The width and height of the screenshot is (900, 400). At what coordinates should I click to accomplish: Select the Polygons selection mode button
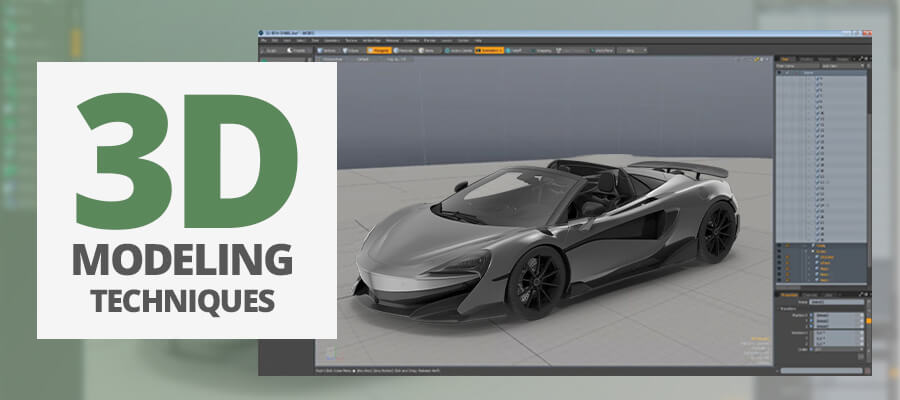click(x=378, y=49)
